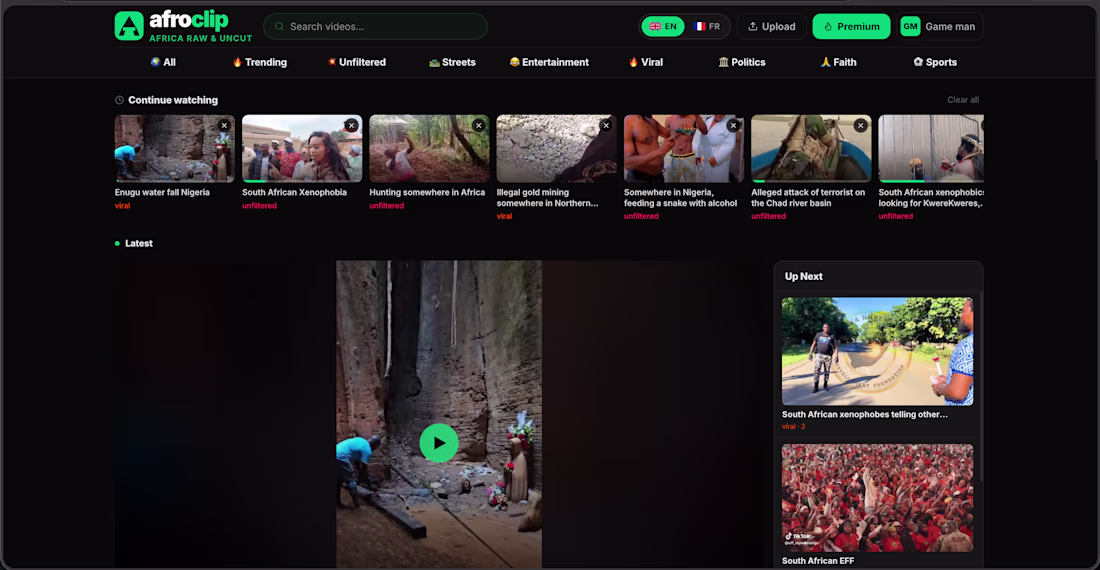
Task: Open xenophobics looking for KwereKweres thumbnail
Action: tap(931, 149)
